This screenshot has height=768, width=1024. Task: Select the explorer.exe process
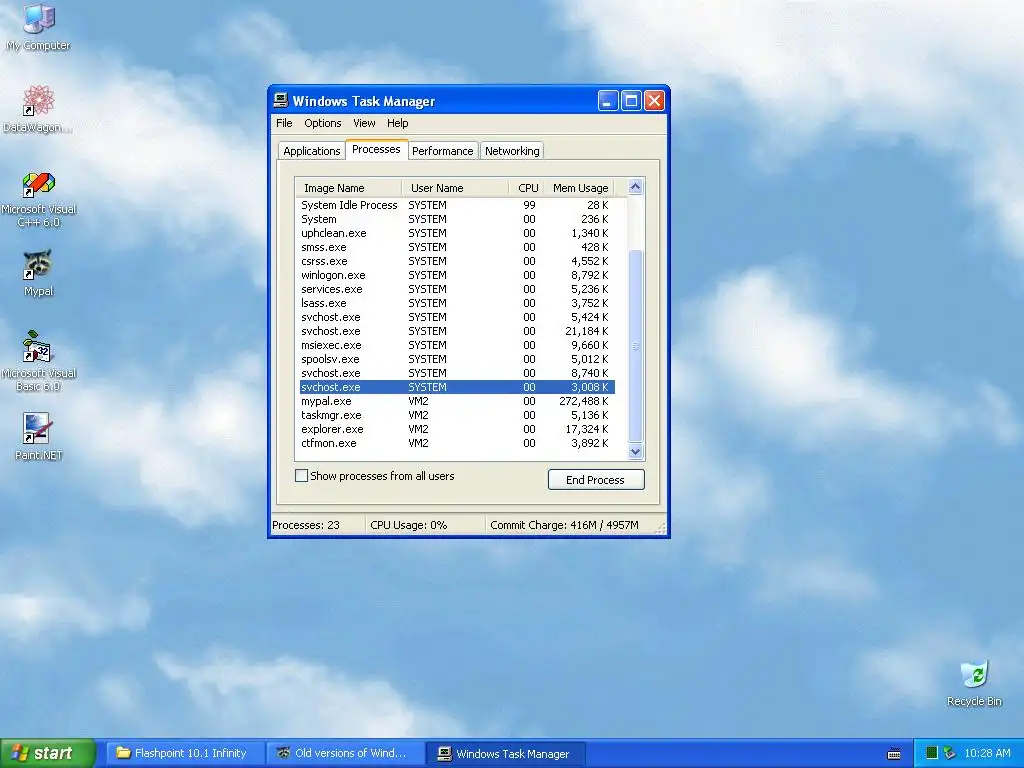[x=456, y=429]
